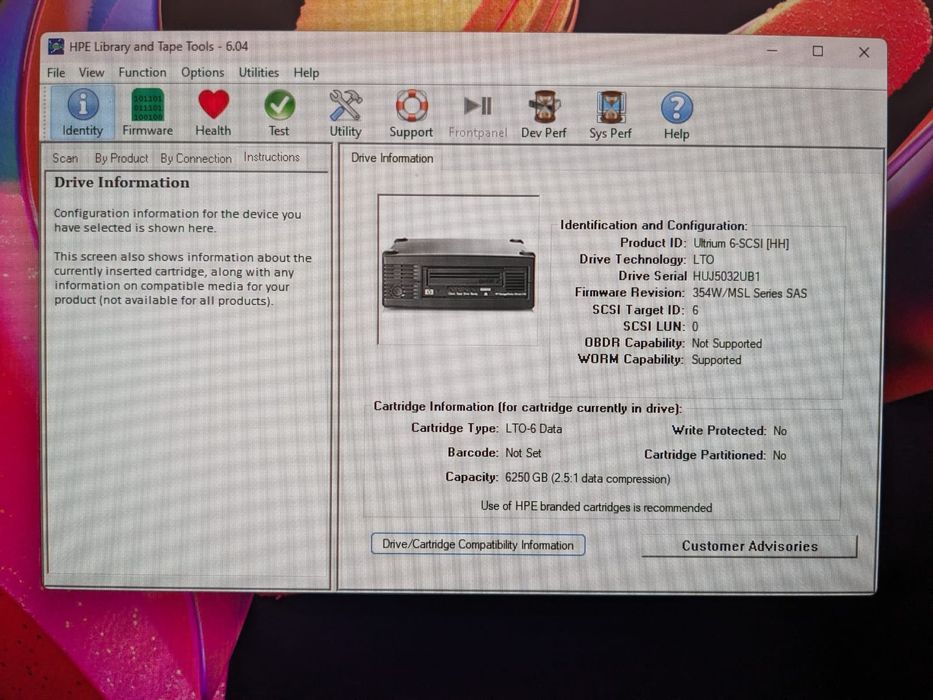Image resolution: width=933 pixels, height=700 pixels.
Task: Switch to the By Product tab
Action: coord(121,158)
